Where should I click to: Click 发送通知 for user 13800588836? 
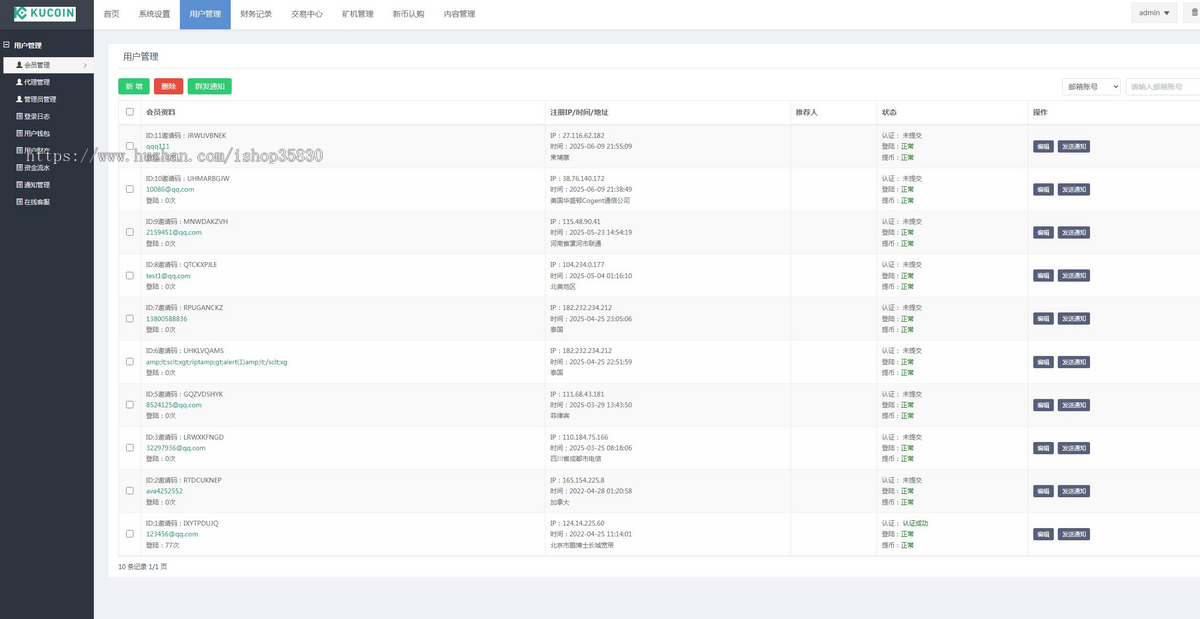pos(1074,318)
